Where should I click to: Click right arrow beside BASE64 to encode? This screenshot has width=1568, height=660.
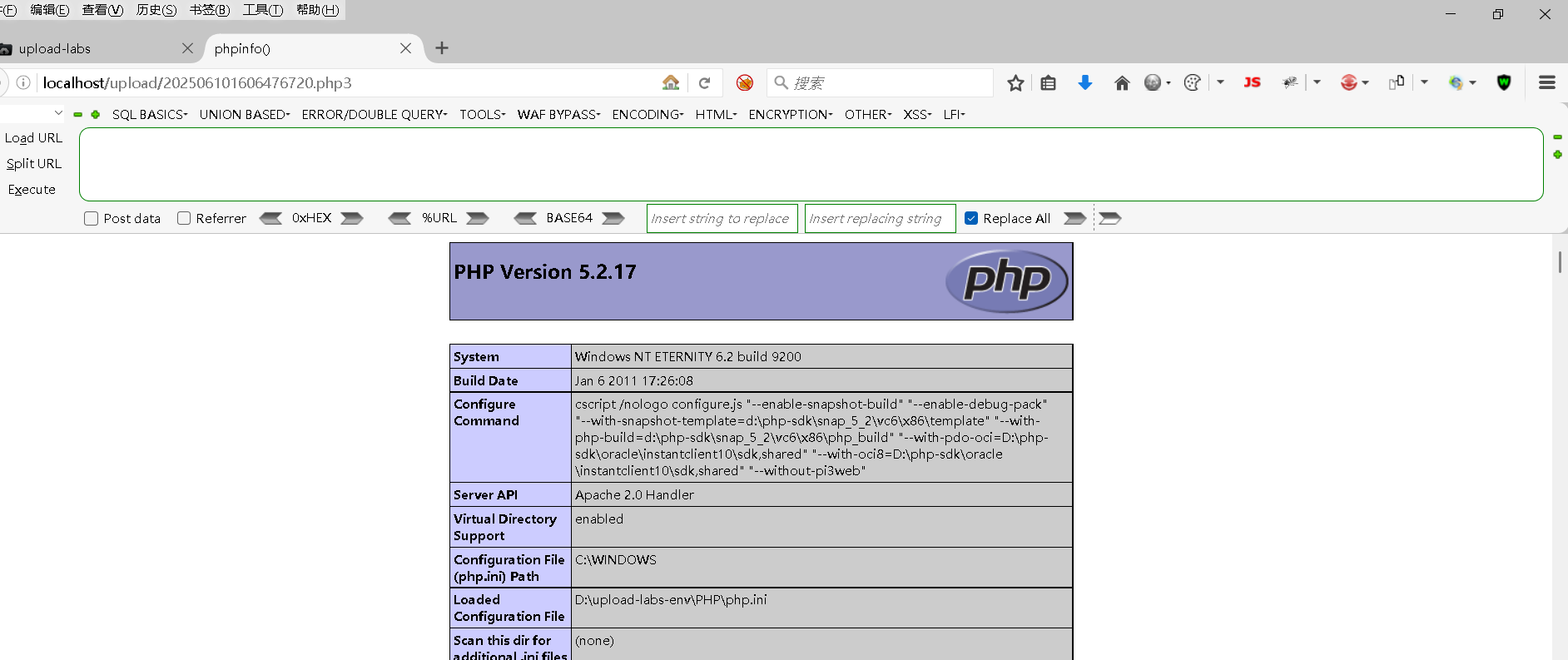click(613, 218)
